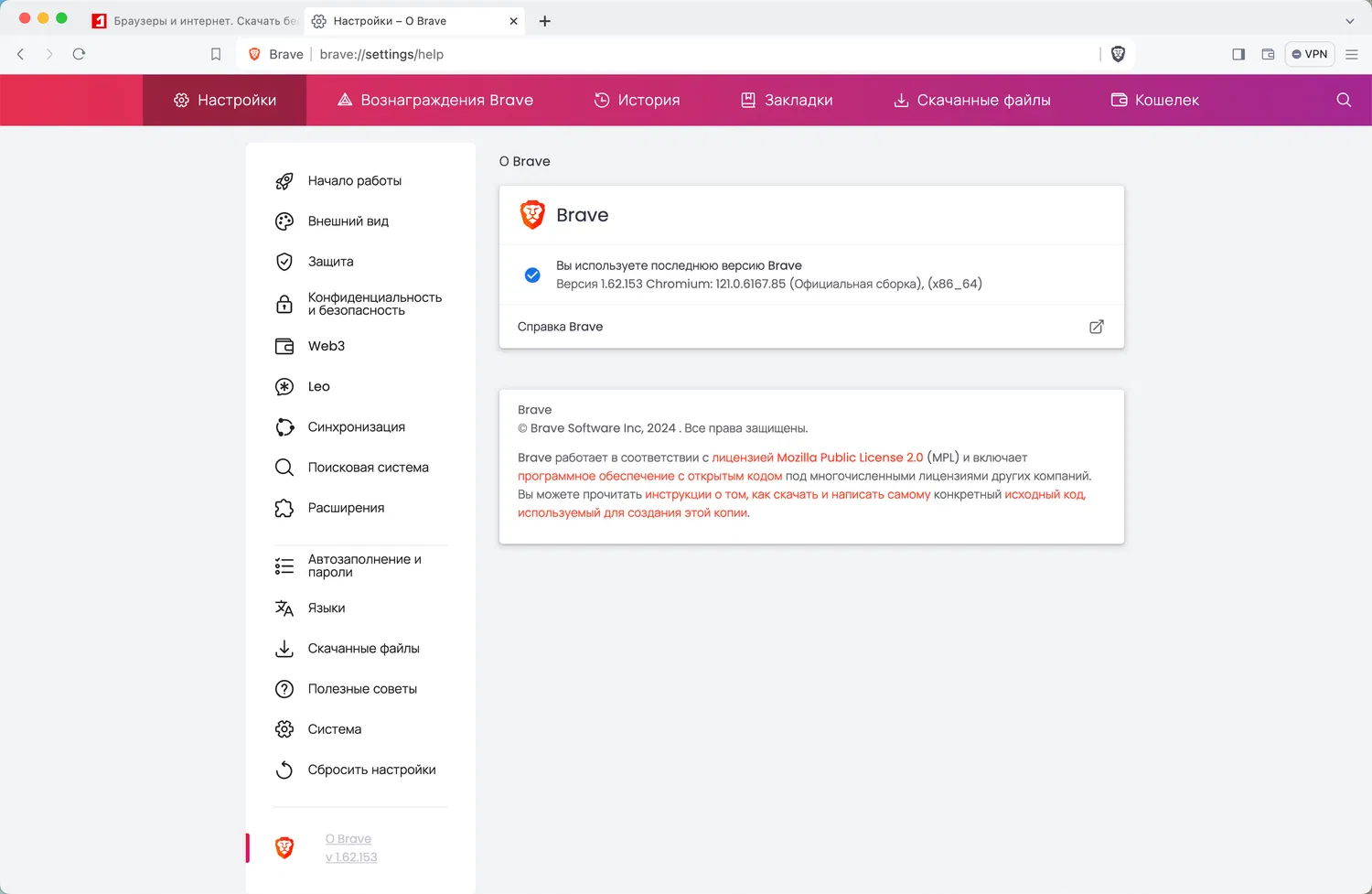The image size is (1372, 894).
Task: Click the magnifier icon for Поисковая система
Action: pos(284,468)
